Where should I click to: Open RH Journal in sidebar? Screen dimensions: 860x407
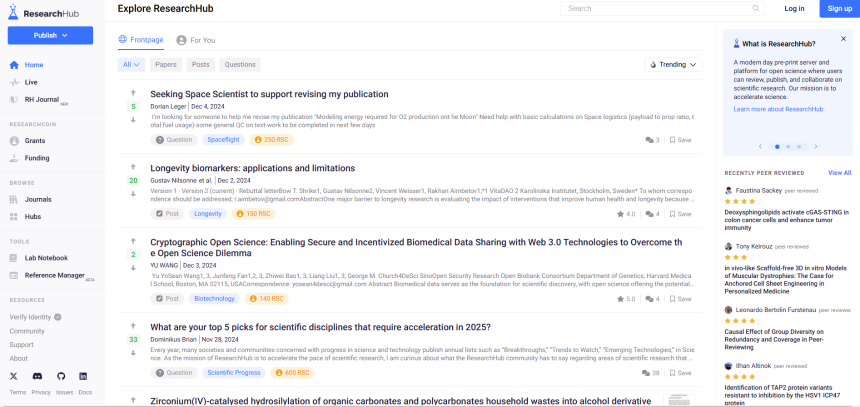41,100
